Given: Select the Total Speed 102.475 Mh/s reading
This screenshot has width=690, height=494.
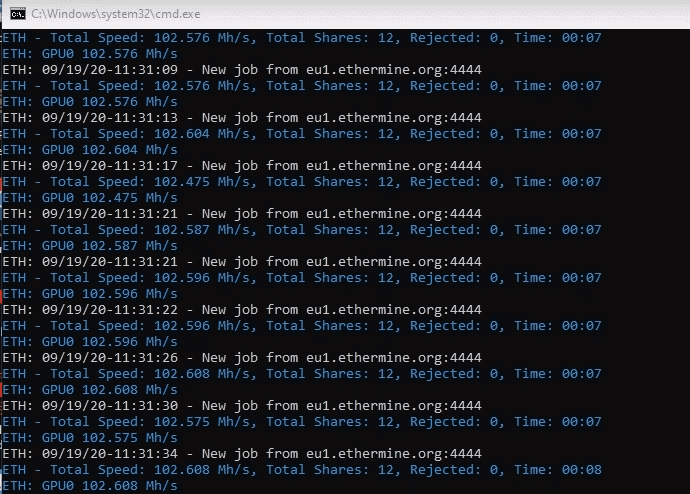Looking at the screenshot, I should (x=208, y=182).
